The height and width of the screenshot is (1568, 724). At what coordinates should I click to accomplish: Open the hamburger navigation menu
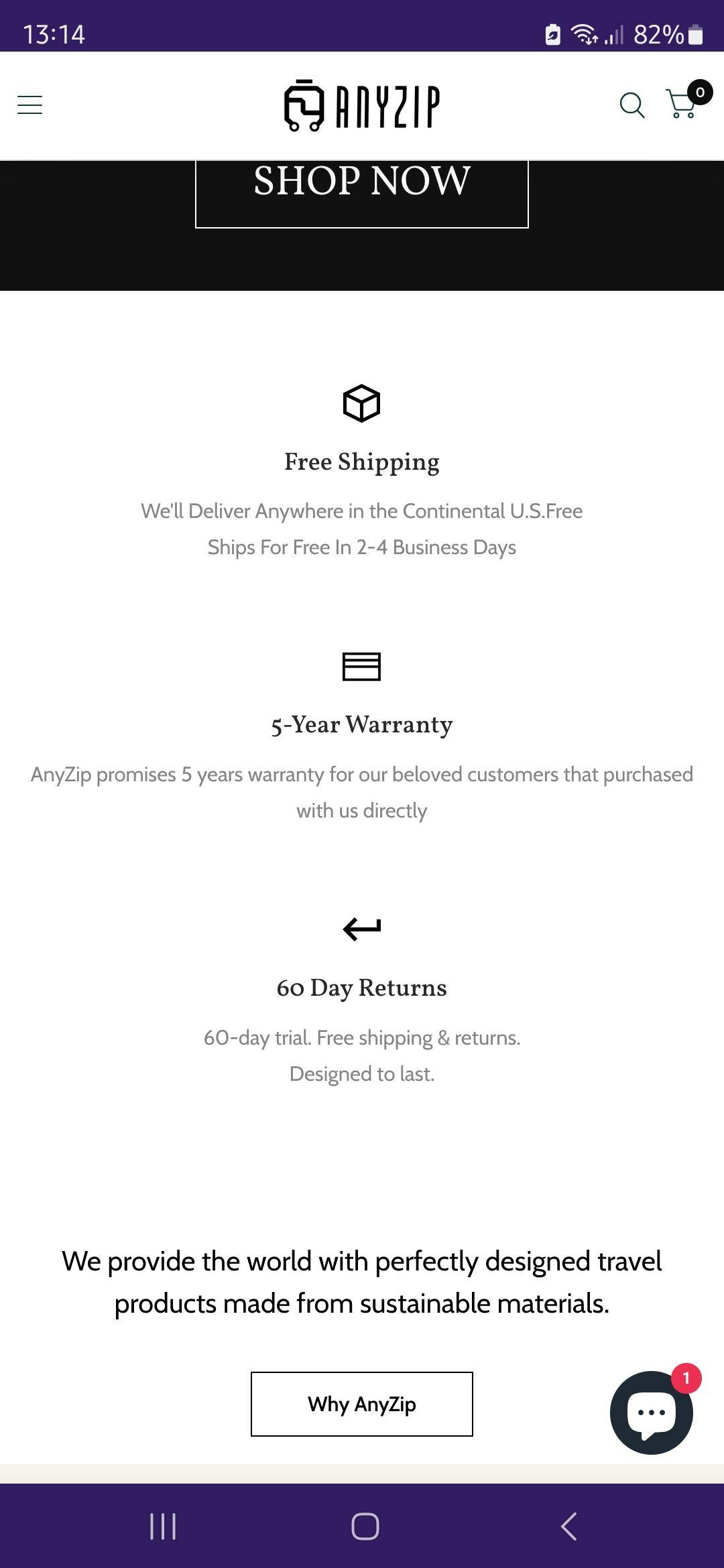29,105
